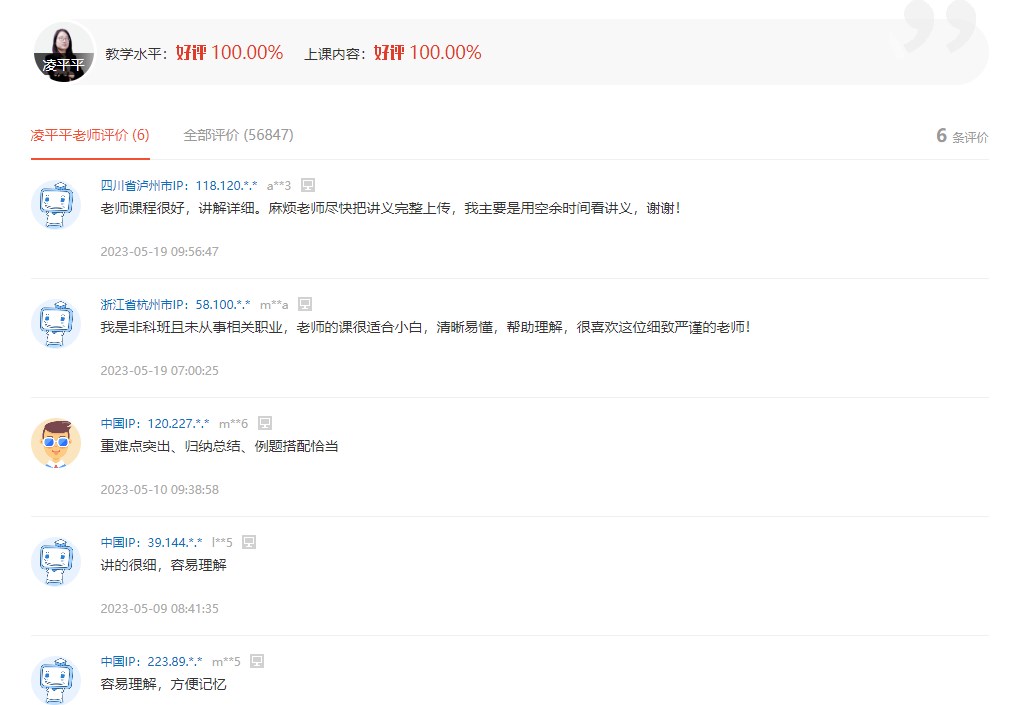Click robot avatar of reviewer m**a
This screenshot has height=705, width=1014.
(56, 324)
